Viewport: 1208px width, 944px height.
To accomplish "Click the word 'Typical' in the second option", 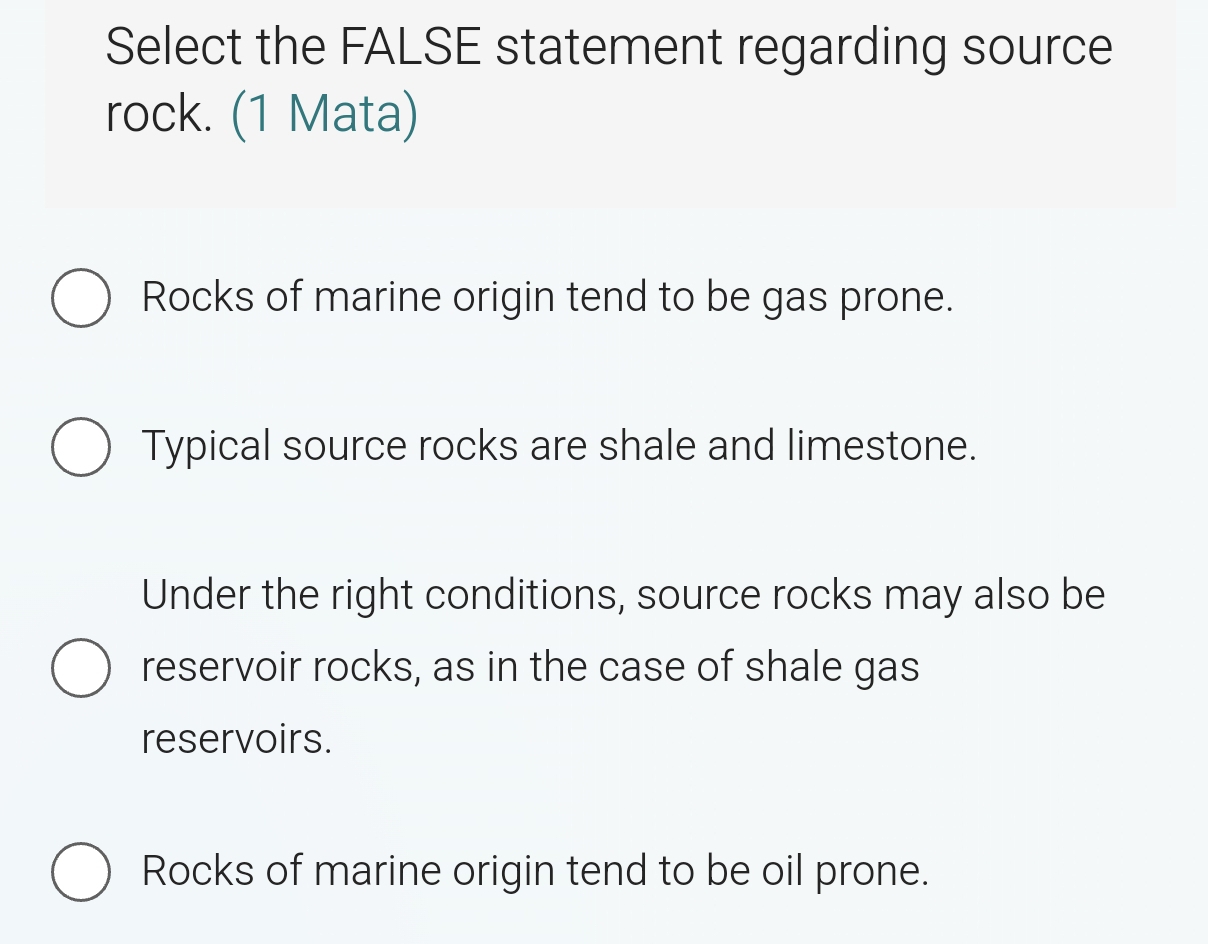I will 206,445.
